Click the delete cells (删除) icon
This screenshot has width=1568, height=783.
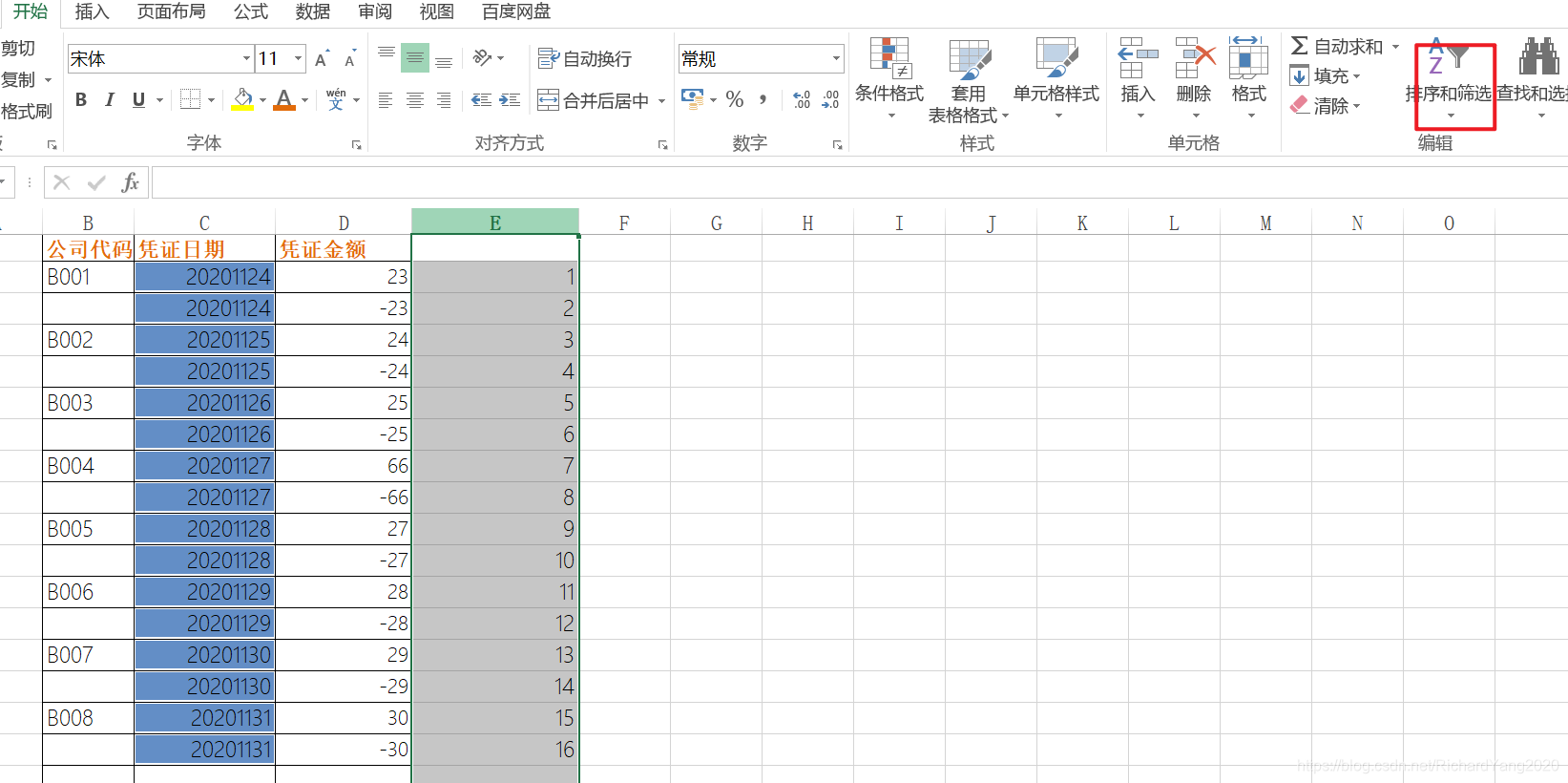1195,59
